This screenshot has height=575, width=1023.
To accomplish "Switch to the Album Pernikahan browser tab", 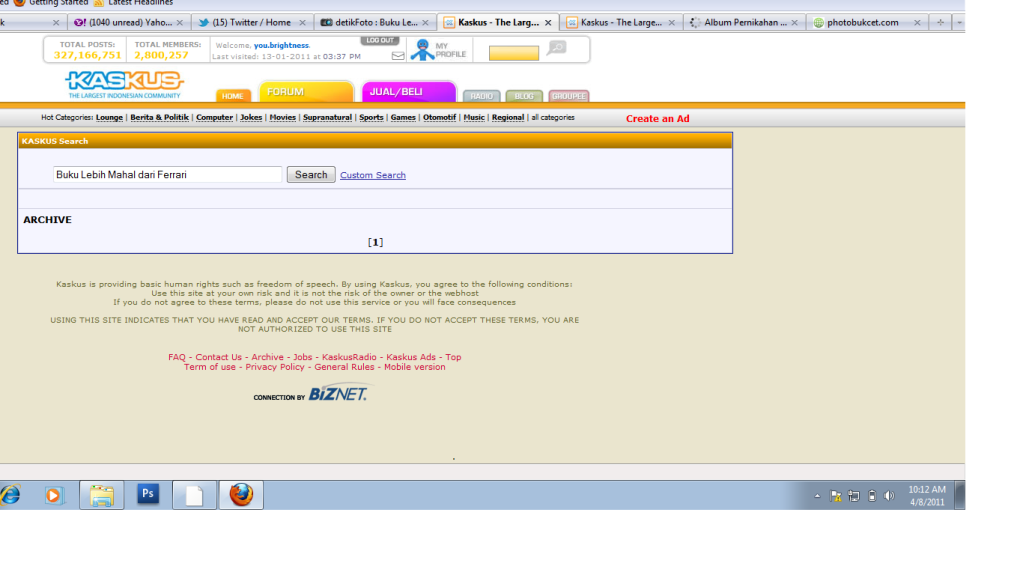I will point(744,22).
